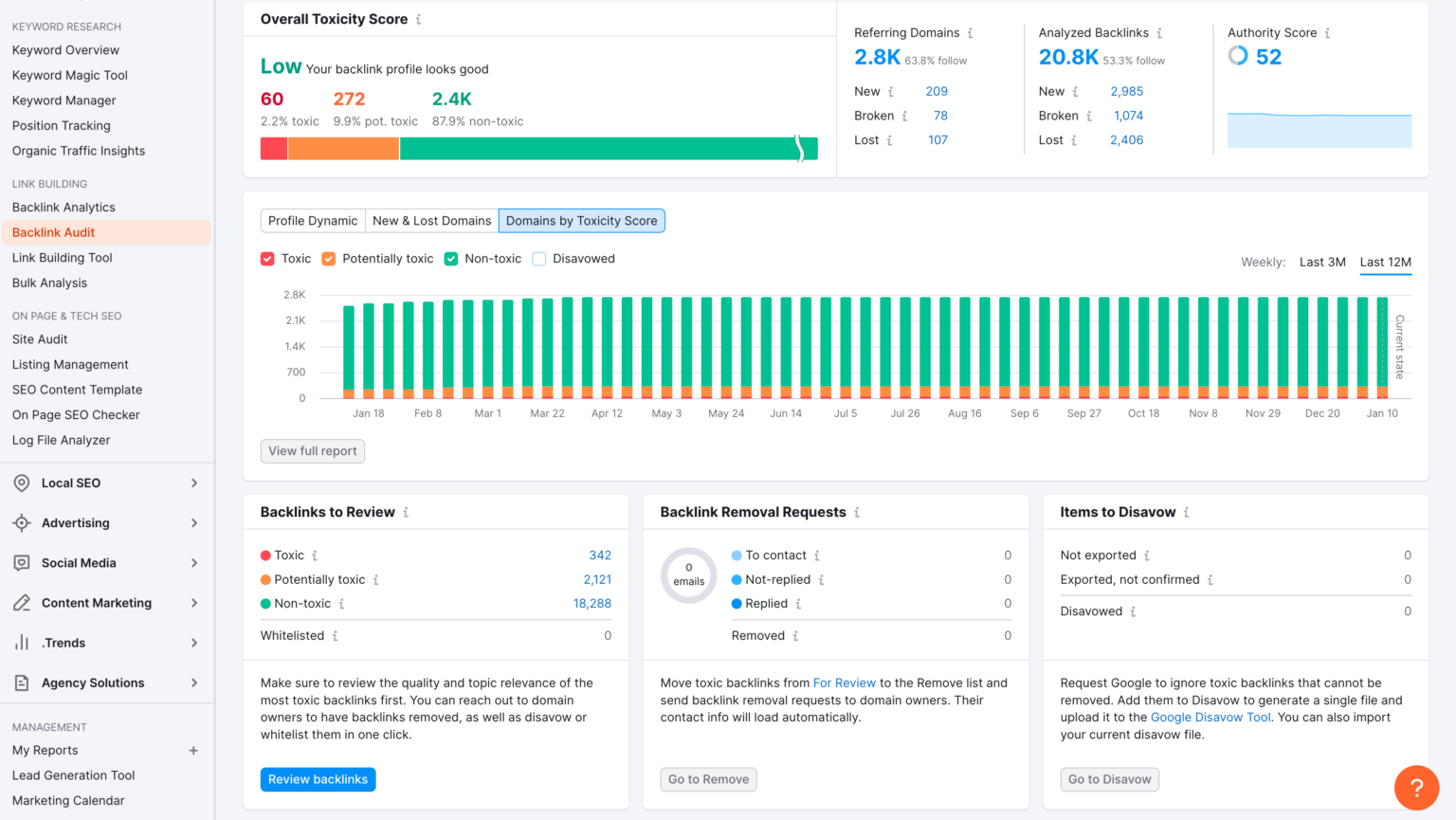
Task: Click the Content Marketing pencil icon
Action: click(x=22, y=603)
